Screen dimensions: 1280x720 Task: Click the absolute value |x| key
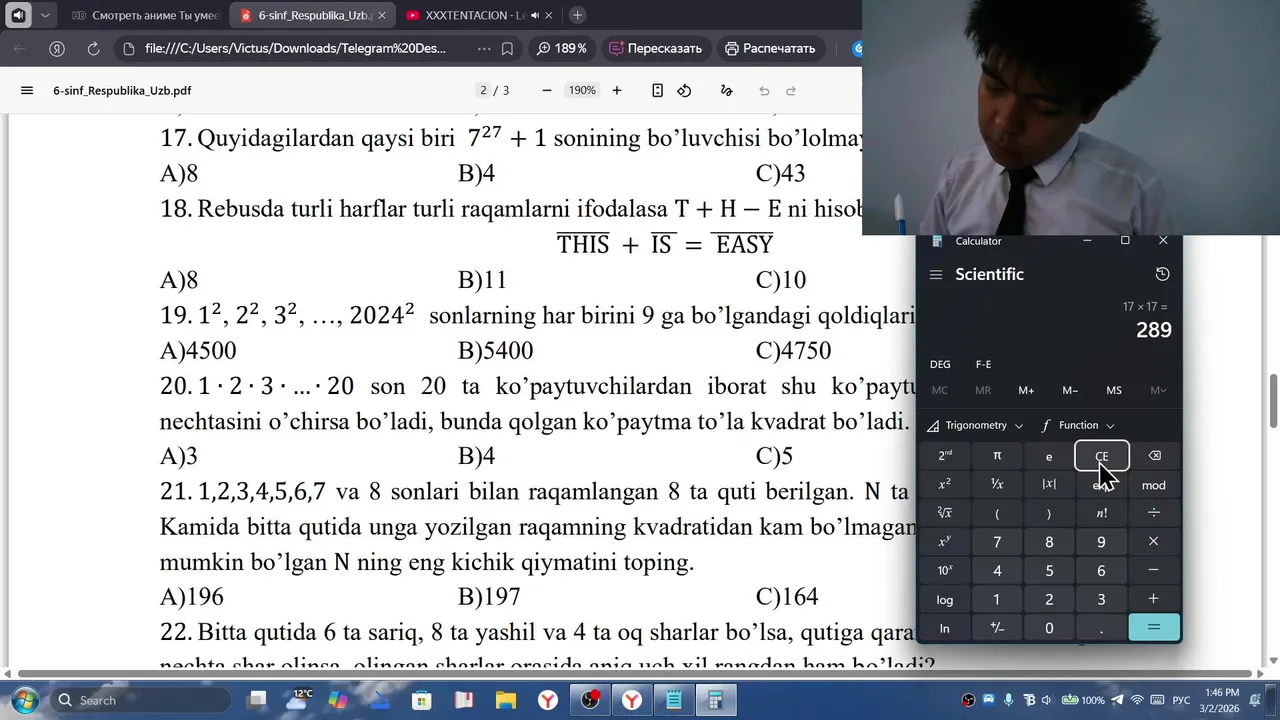(1049, 485)
